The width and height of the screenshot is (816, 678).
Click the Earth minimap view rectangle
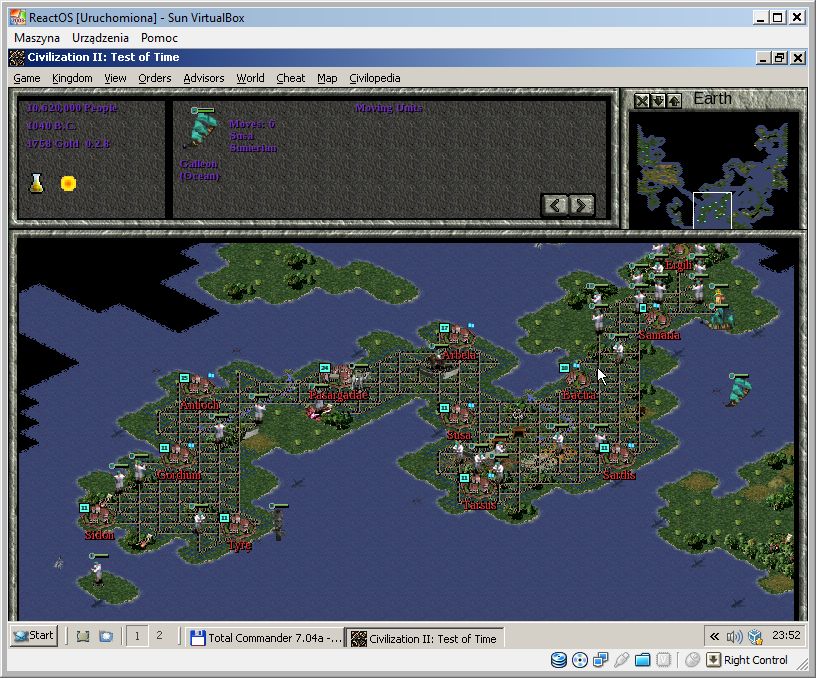[x=713, y=210]
